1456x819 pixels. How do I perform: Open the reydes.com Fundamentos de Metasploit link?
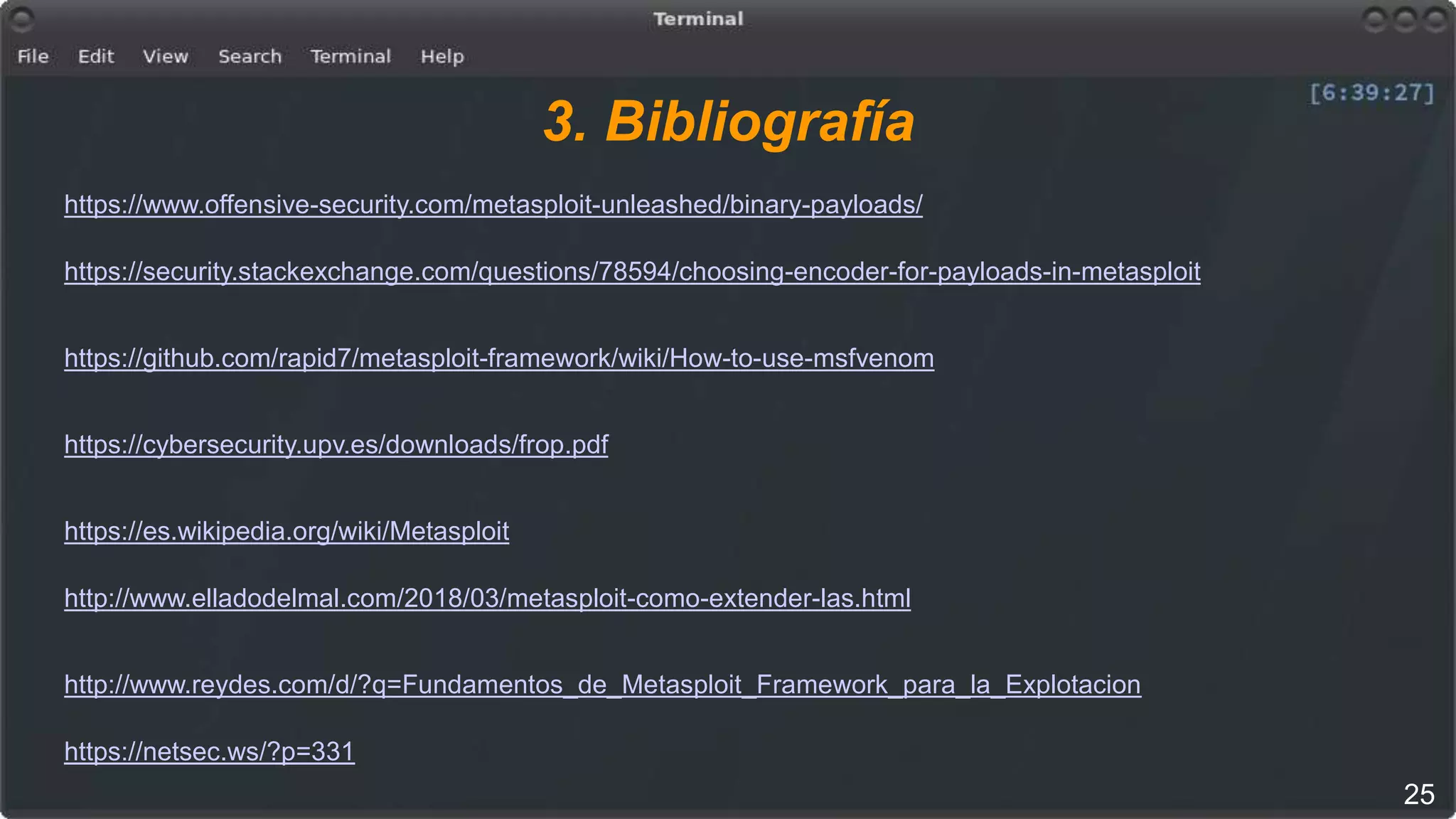point(602,685)
